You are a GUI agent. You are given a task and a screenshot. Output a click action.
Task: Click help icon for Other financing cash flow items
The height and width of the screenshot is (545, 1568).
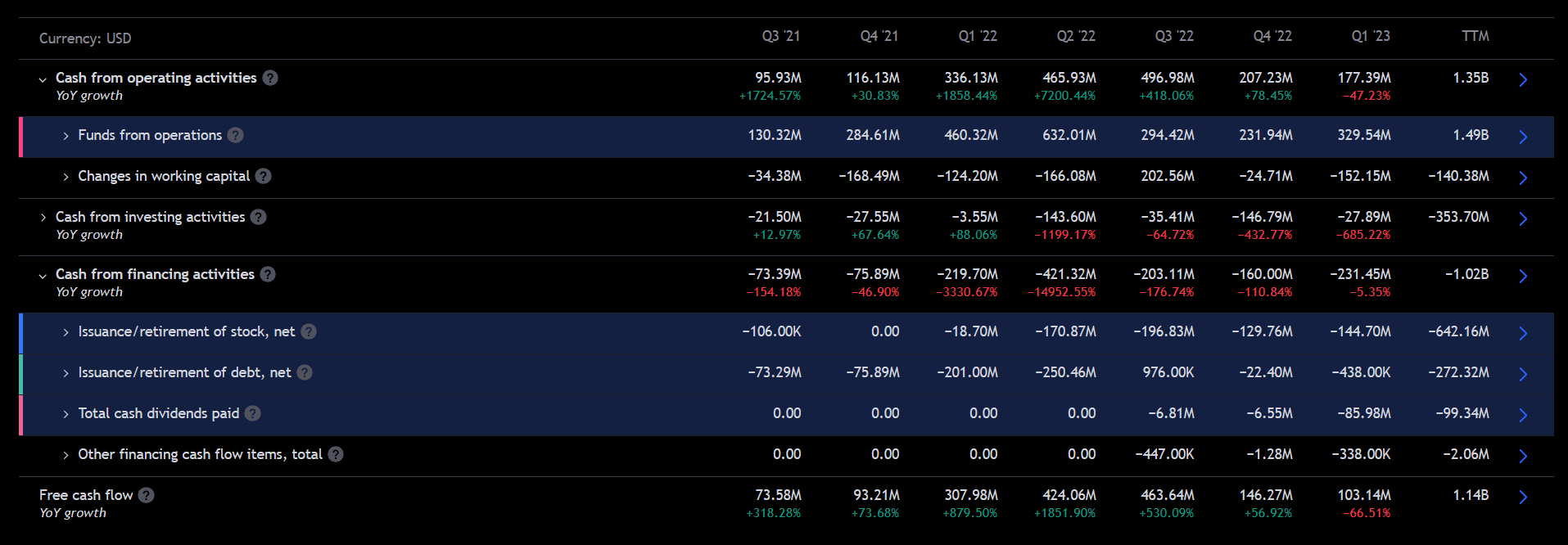click(336, 454)
